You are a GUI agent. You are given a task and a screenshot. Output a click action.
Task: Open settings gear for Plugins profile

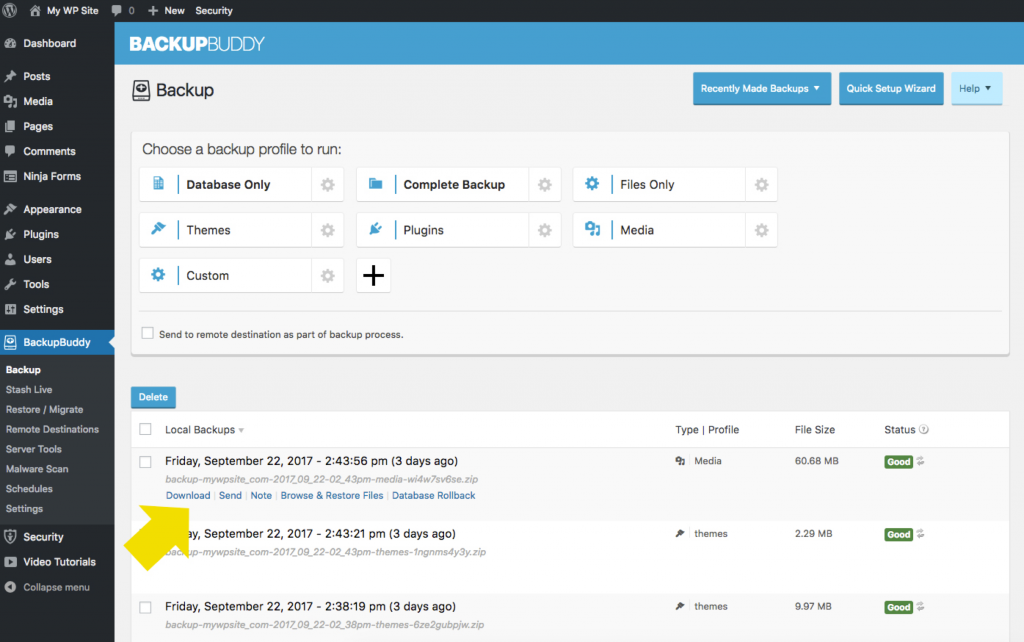pyautogui.click(x=545, y=231)
